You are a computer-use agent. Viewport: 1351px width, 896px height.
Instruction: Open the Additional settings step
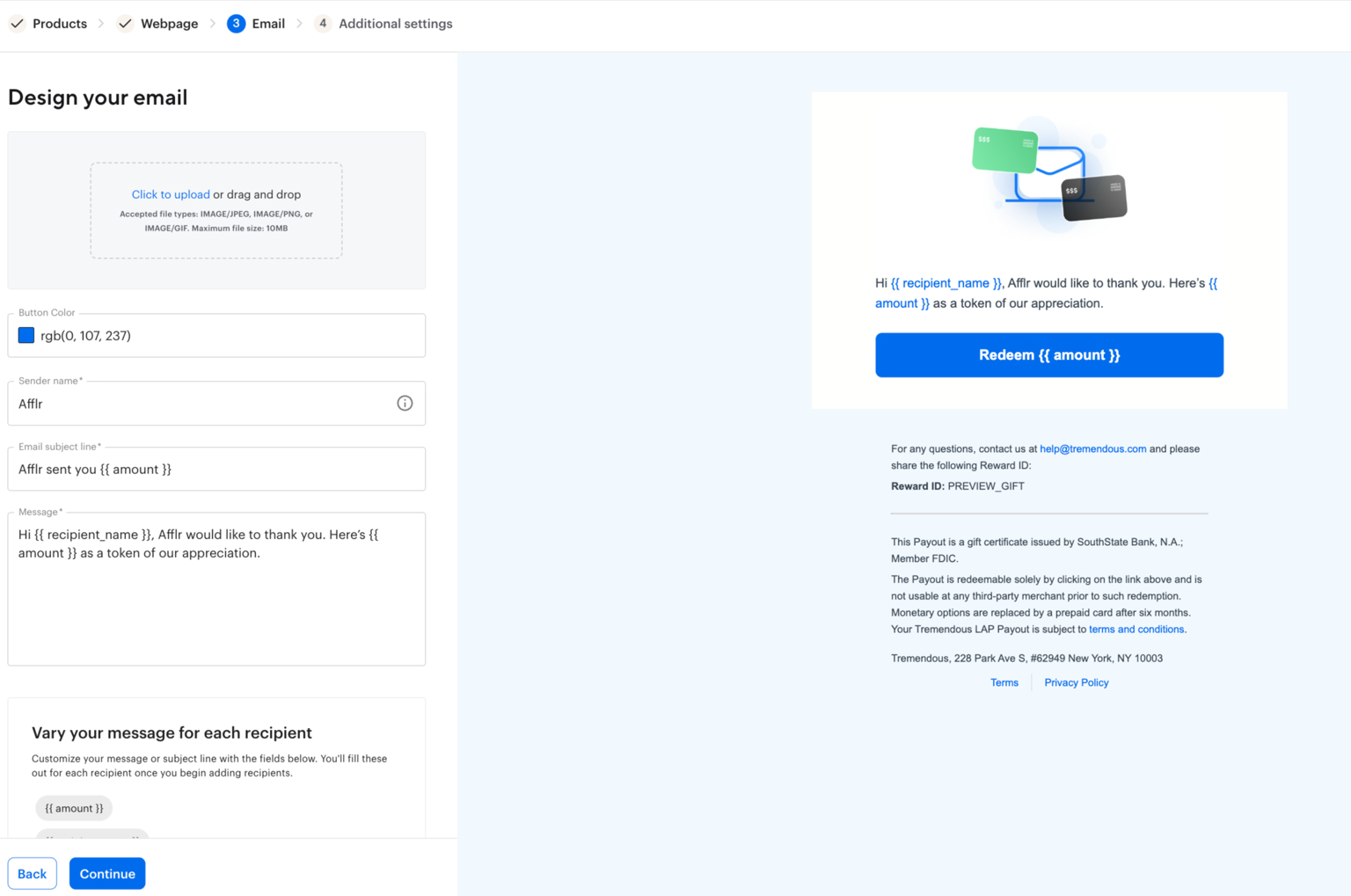[x=395, y=24]
